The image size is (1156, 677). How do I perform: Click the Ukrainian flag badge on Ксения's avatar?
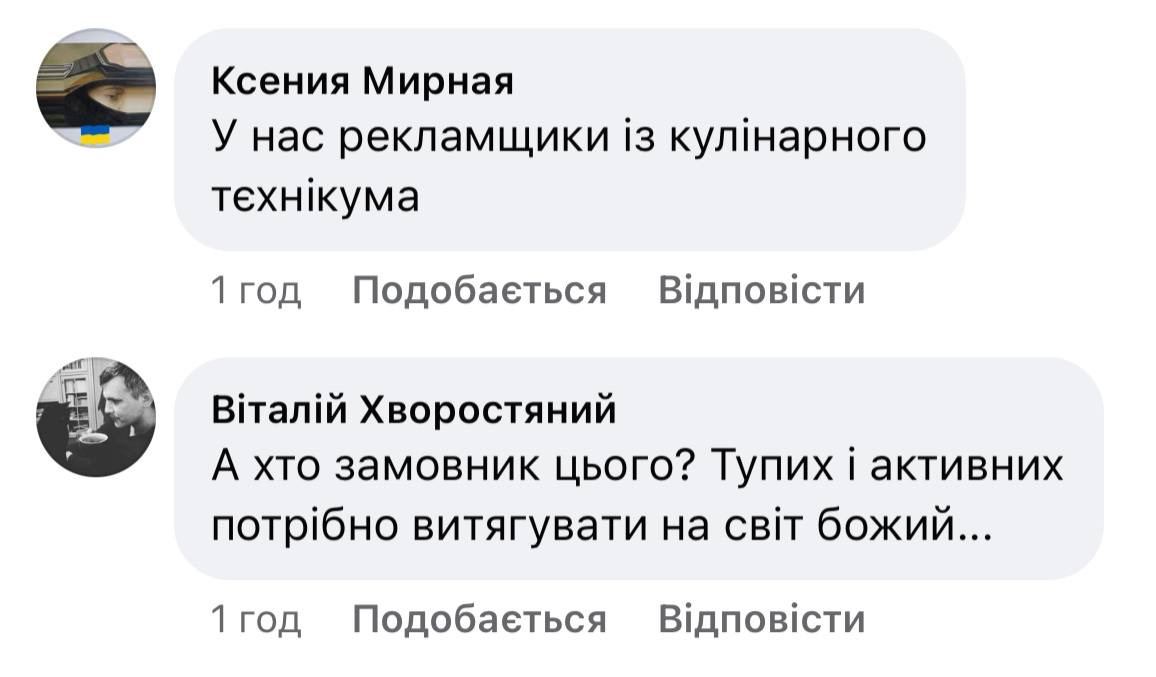point(95,135)
